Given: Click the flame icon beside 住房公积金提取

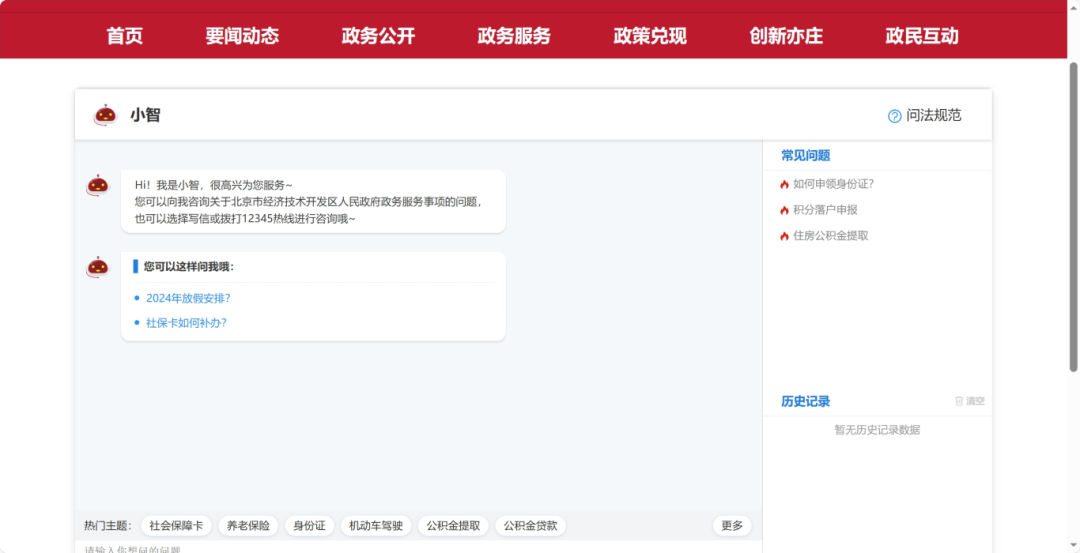Looking at the screenshot, I should pos(784,236).
